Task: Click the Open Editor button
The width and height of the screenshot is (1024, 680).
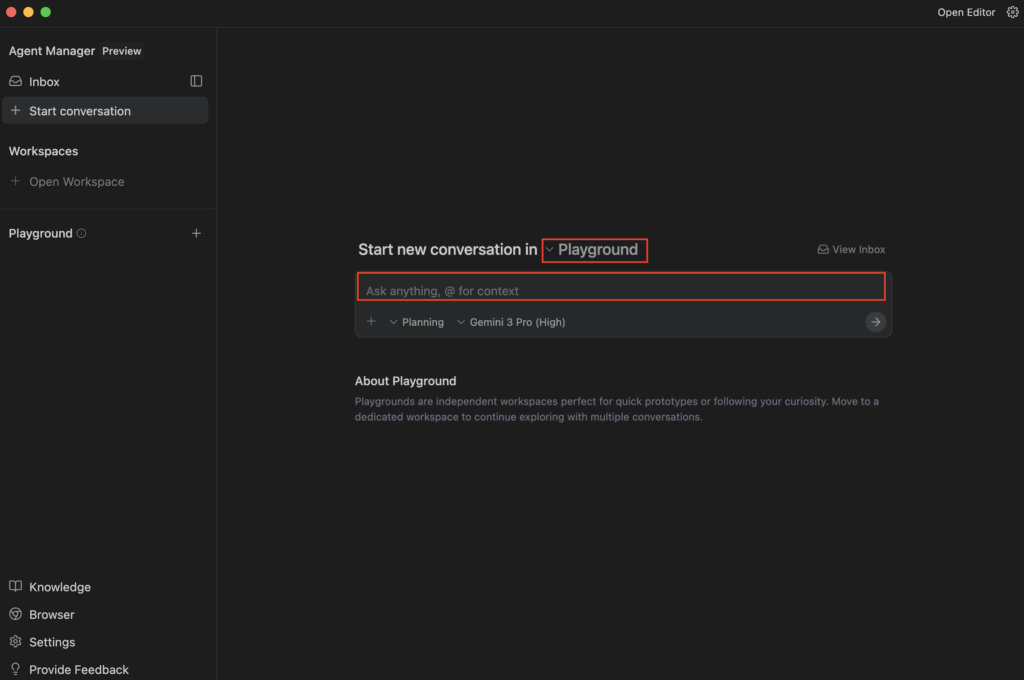Action: click(966, 12)
